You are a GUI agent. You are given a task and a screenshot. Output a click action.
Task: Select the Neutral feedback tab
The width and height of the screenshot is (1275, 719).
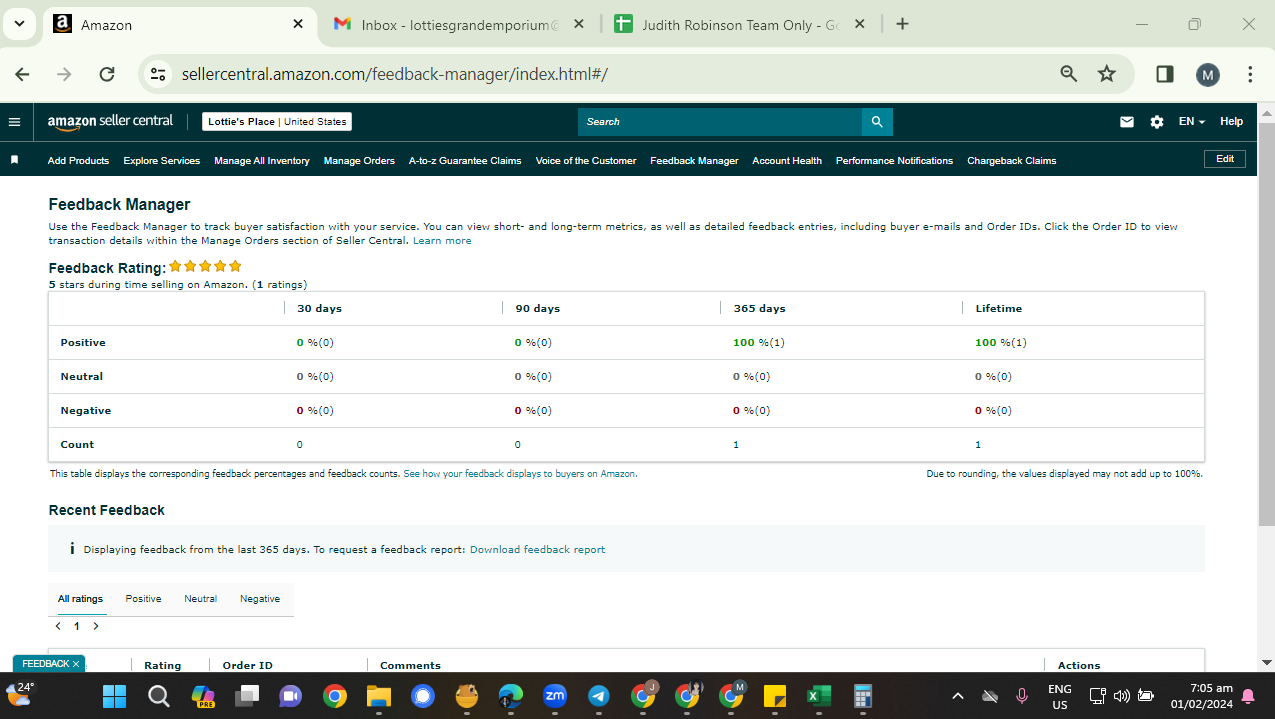(x=200, y=599)
